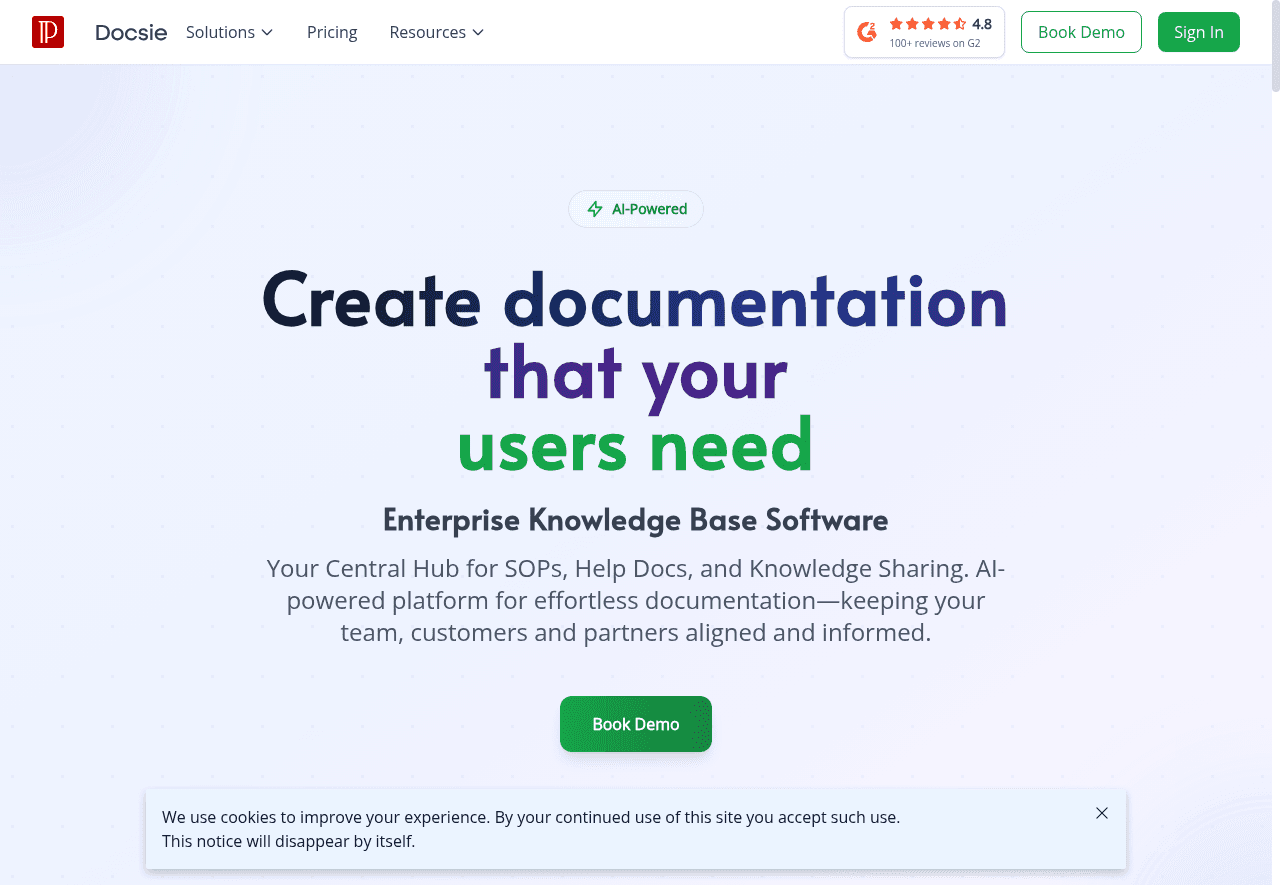Click the green Sign In button
Screen dimensions: 1280x885
pos(1198,32)
